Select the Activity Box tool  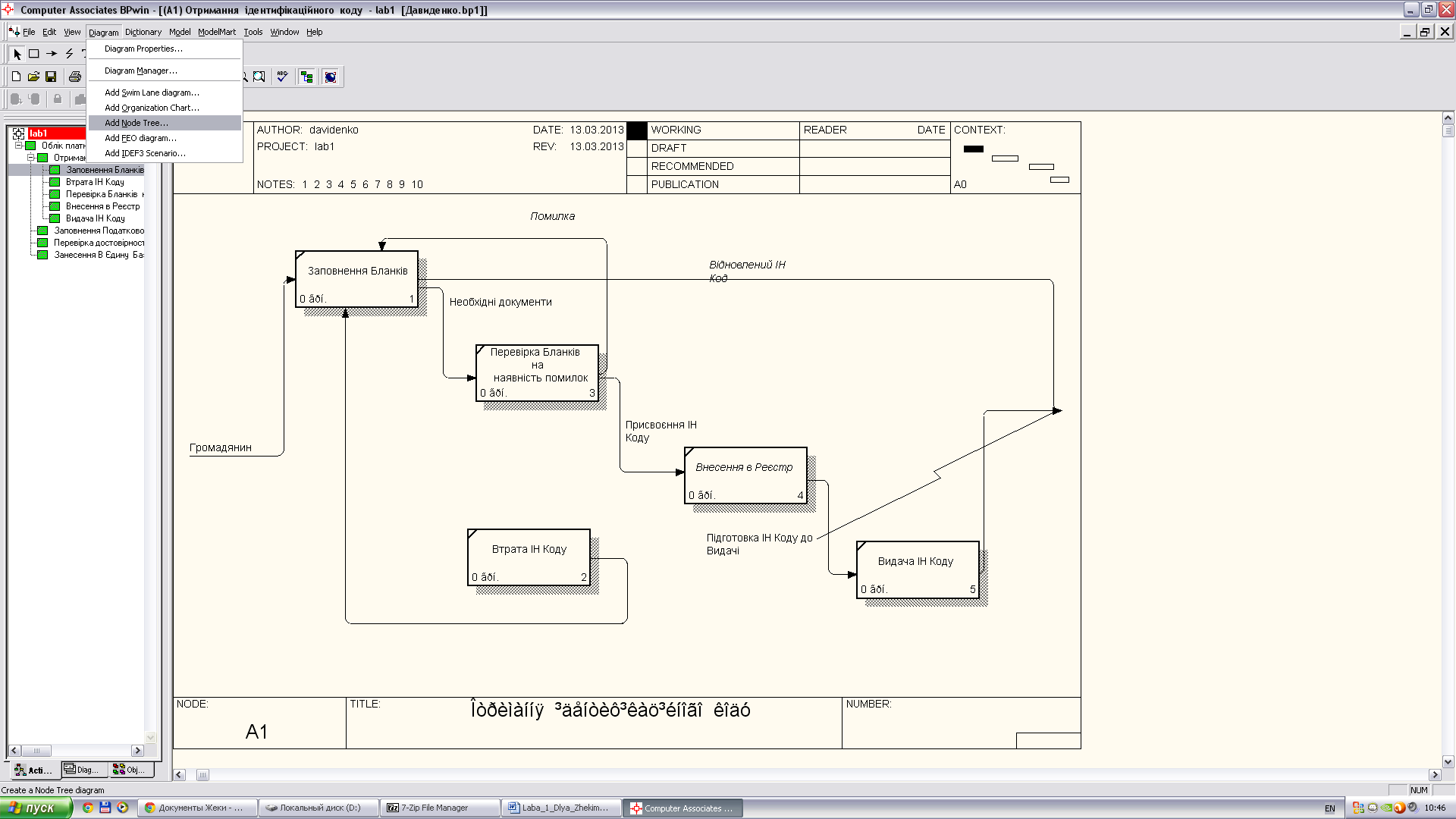coord(34,54)
